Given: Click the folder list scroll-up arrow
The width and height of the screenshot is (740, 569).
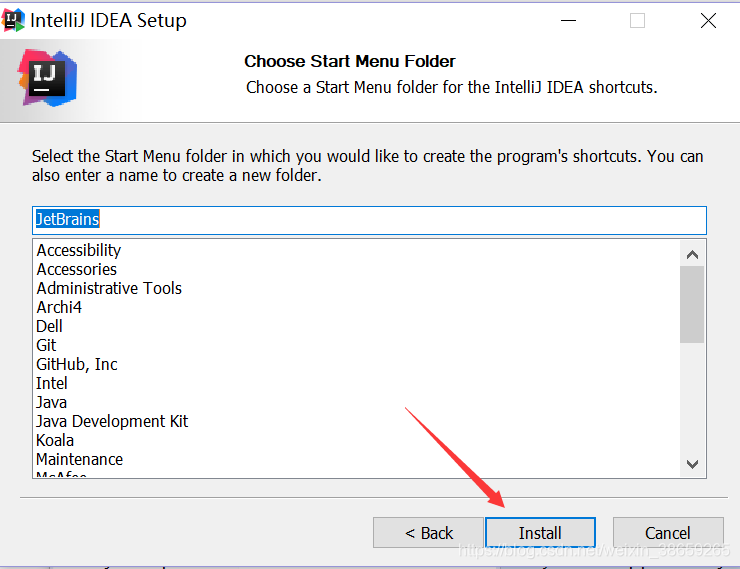Looking at the screenshot, I should (x=692, y=255).
